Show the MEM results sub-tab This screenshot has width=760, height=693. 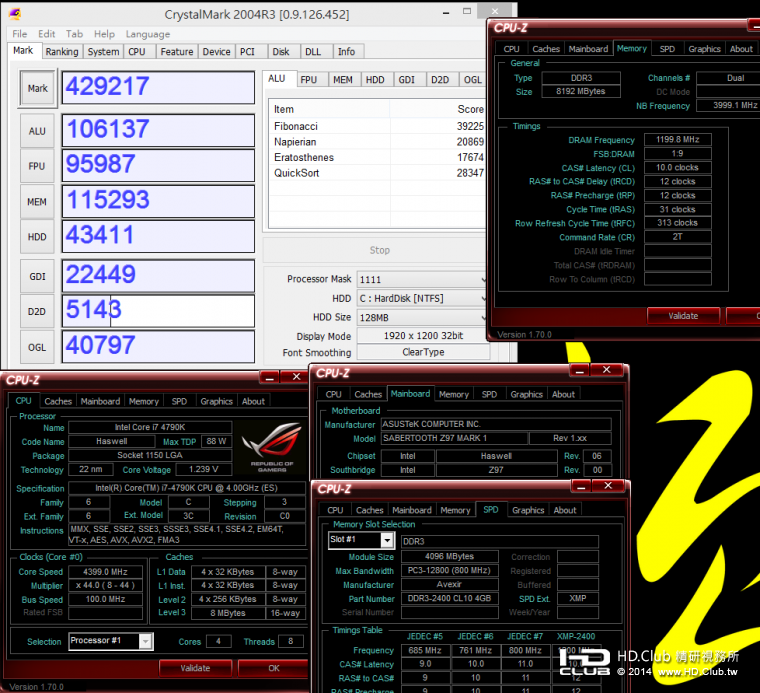pyautogui.click(x=343, y=79)
